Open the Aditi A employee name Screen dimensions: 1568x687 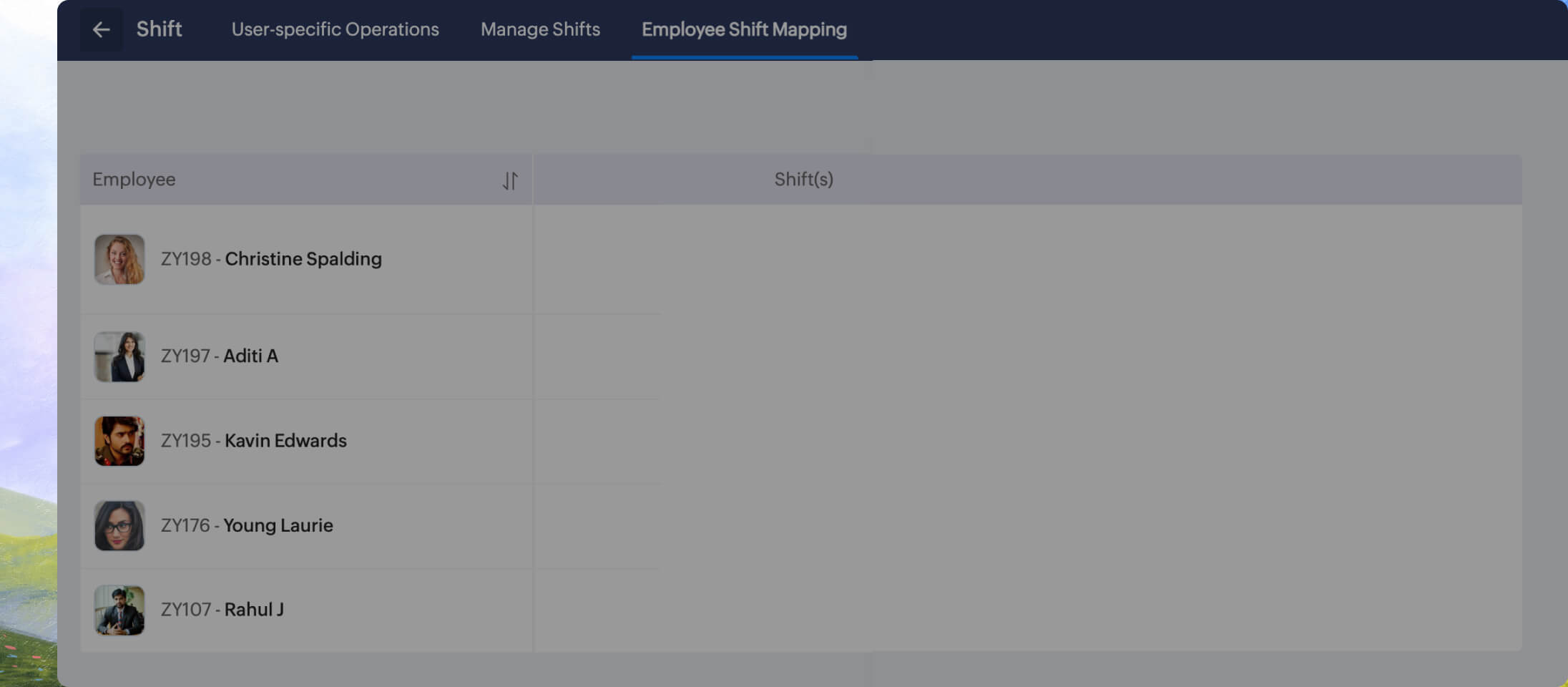coord(250,356)
